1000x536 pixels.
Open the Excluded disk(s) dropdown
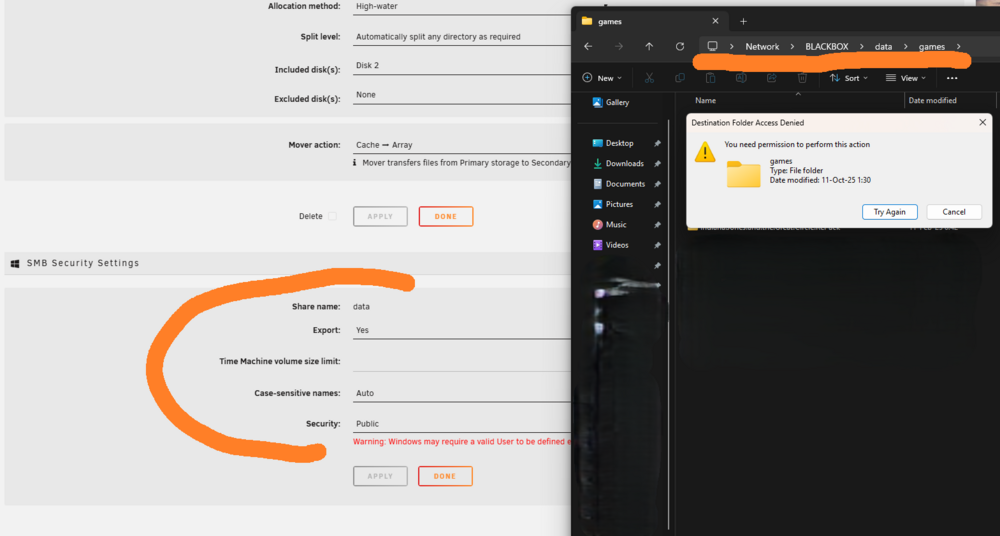(x=462, y=95)
